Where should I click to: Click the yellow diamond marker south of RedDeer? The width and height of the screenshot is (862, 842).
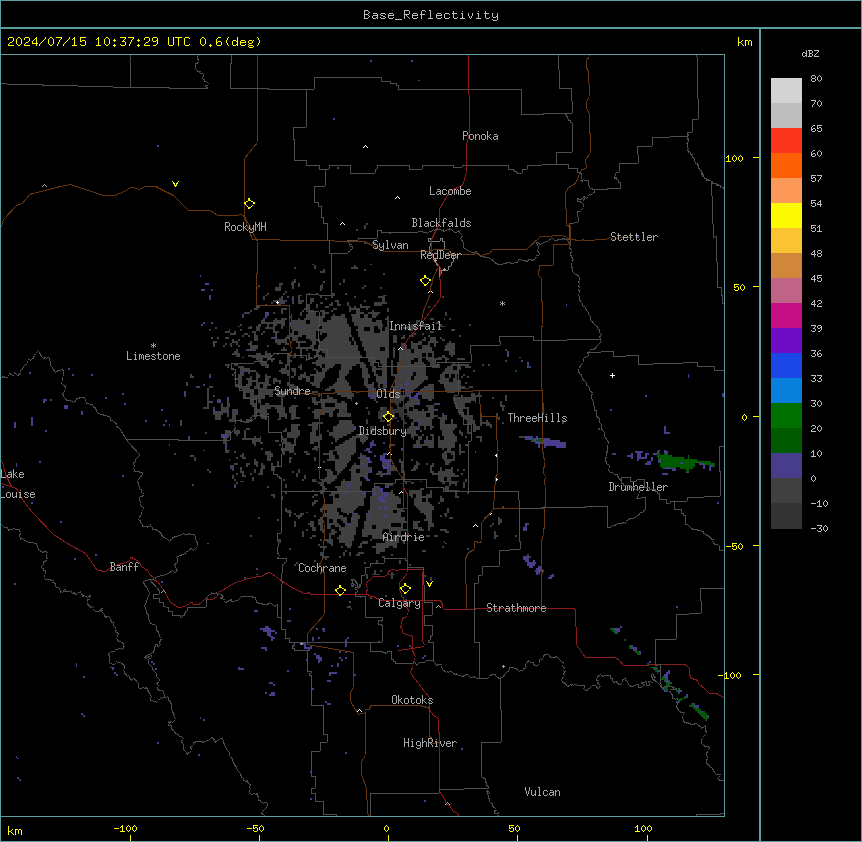(425, 281)
